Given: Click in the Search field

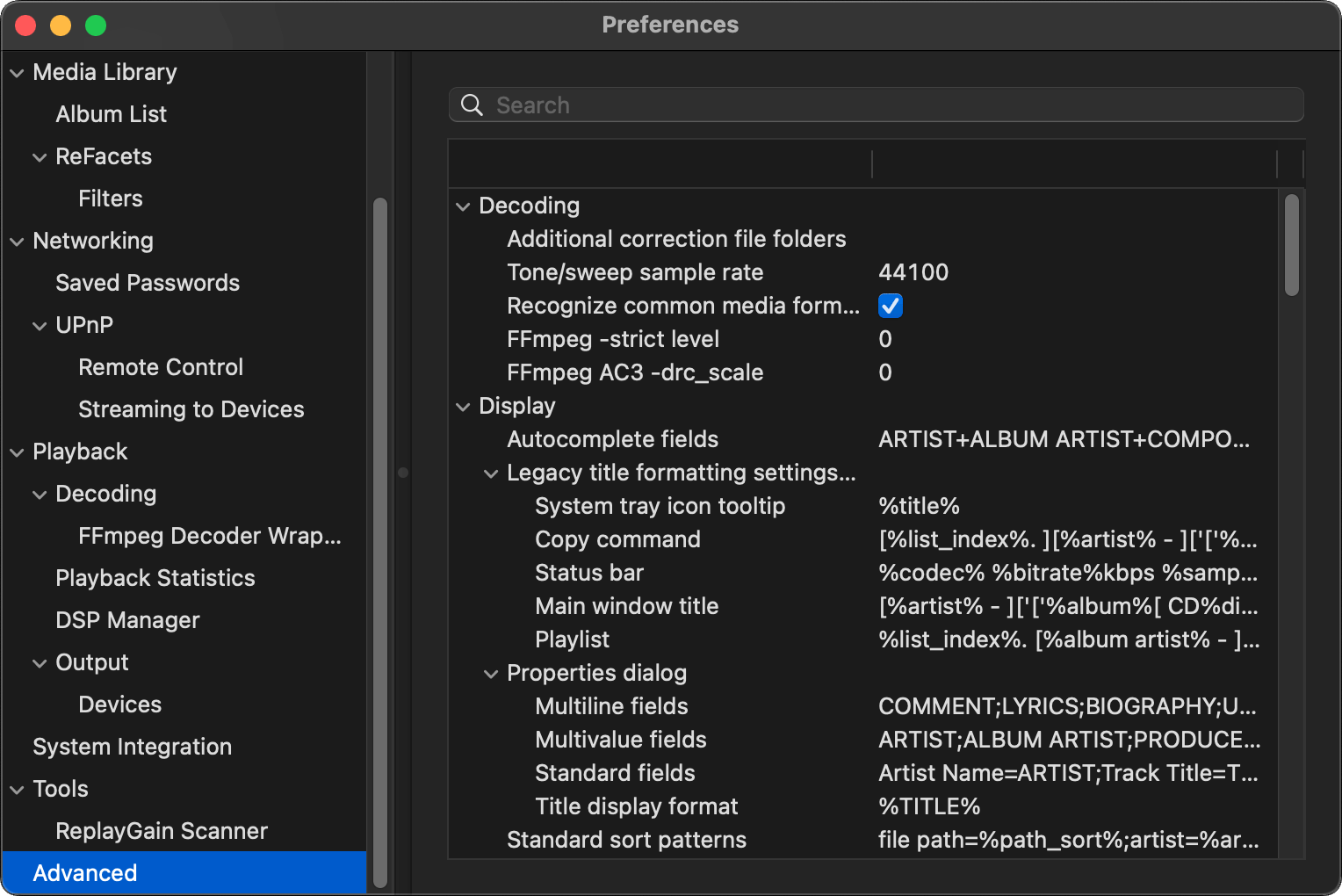Looking at the screenshot, I should (x=878, y=105).
